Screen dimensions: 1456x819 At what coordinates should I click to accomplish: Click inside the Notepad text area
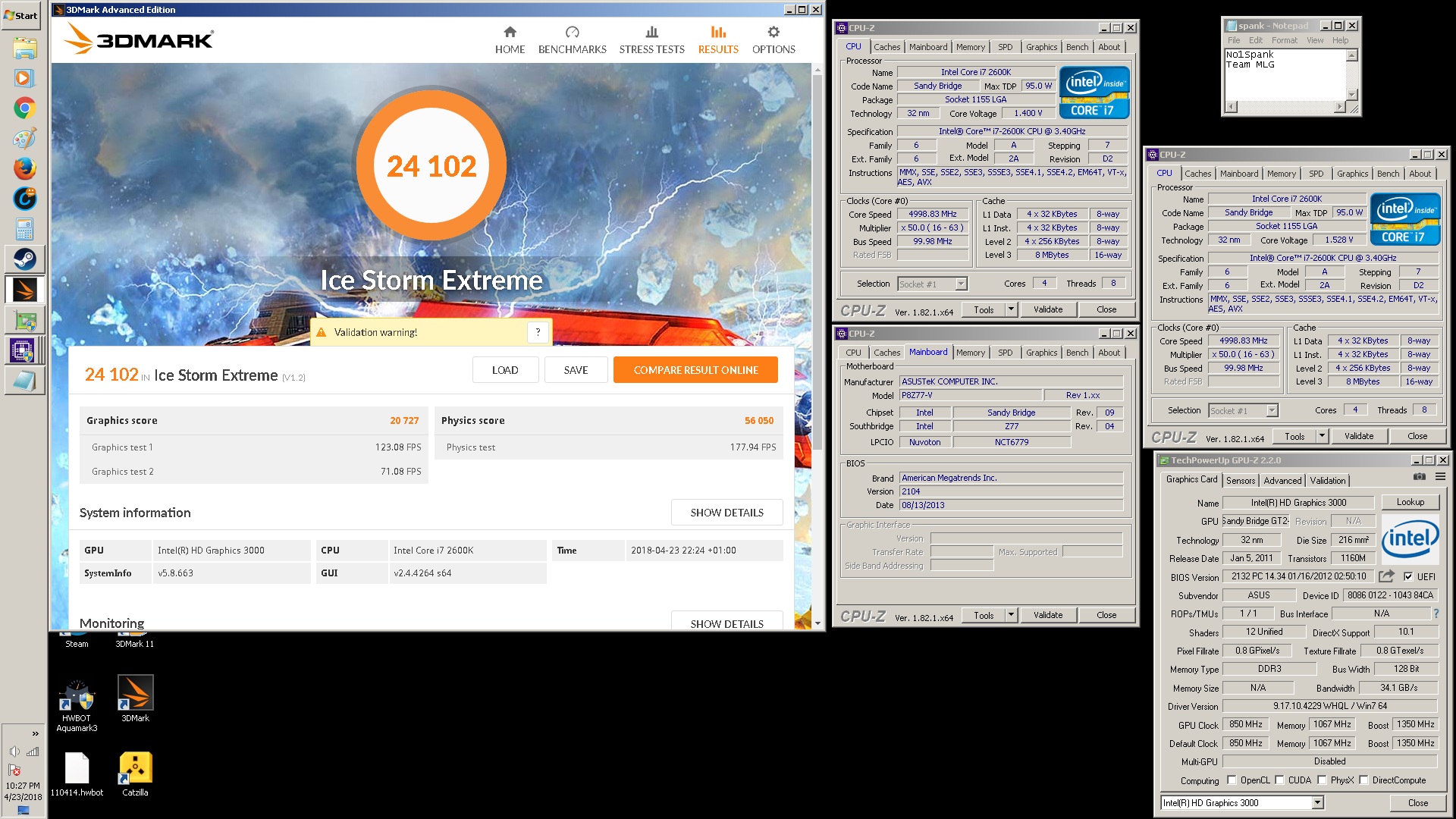click(1285, 74)
